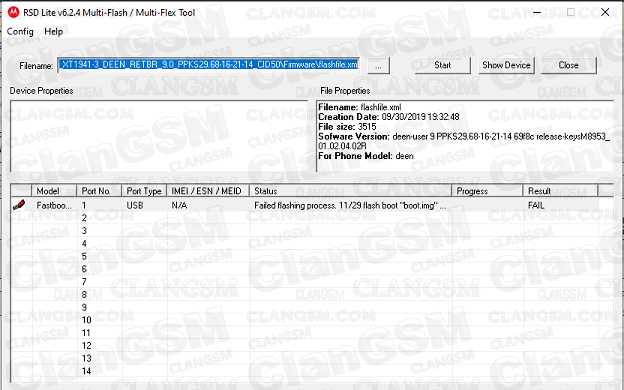The image size is (624, 390).
Task: Open the Config menu
Action: pos(20,31)
